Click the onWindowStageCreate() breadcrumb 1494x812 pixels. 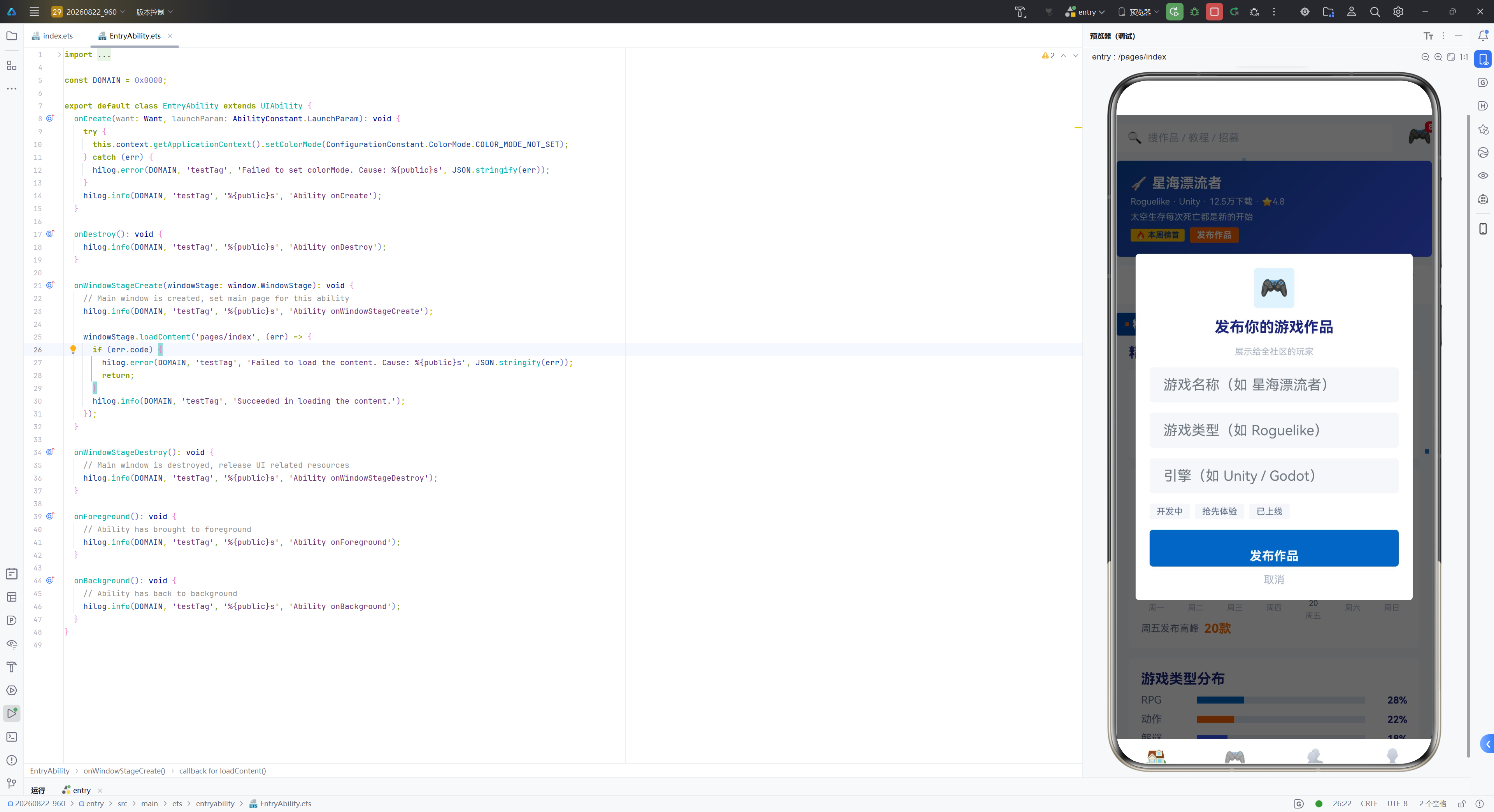point(124,772)
